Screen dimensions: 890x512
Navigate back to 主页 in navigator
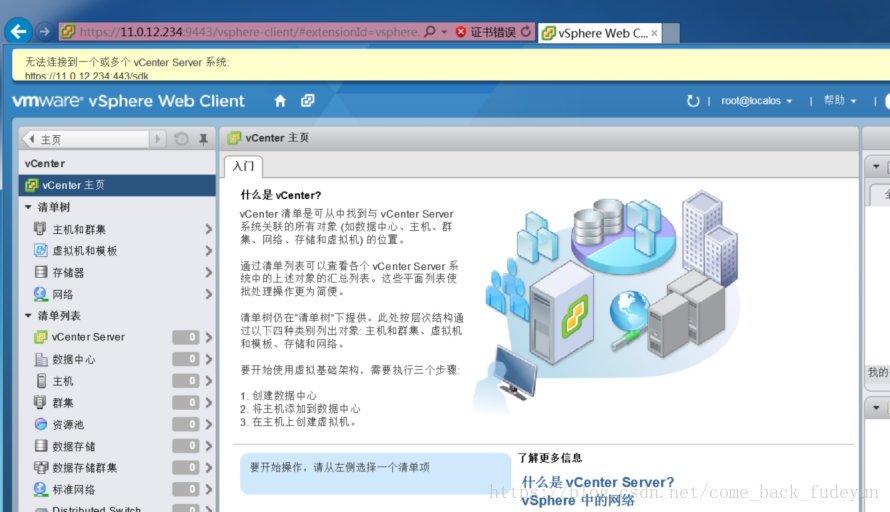(x=86, y=139)
